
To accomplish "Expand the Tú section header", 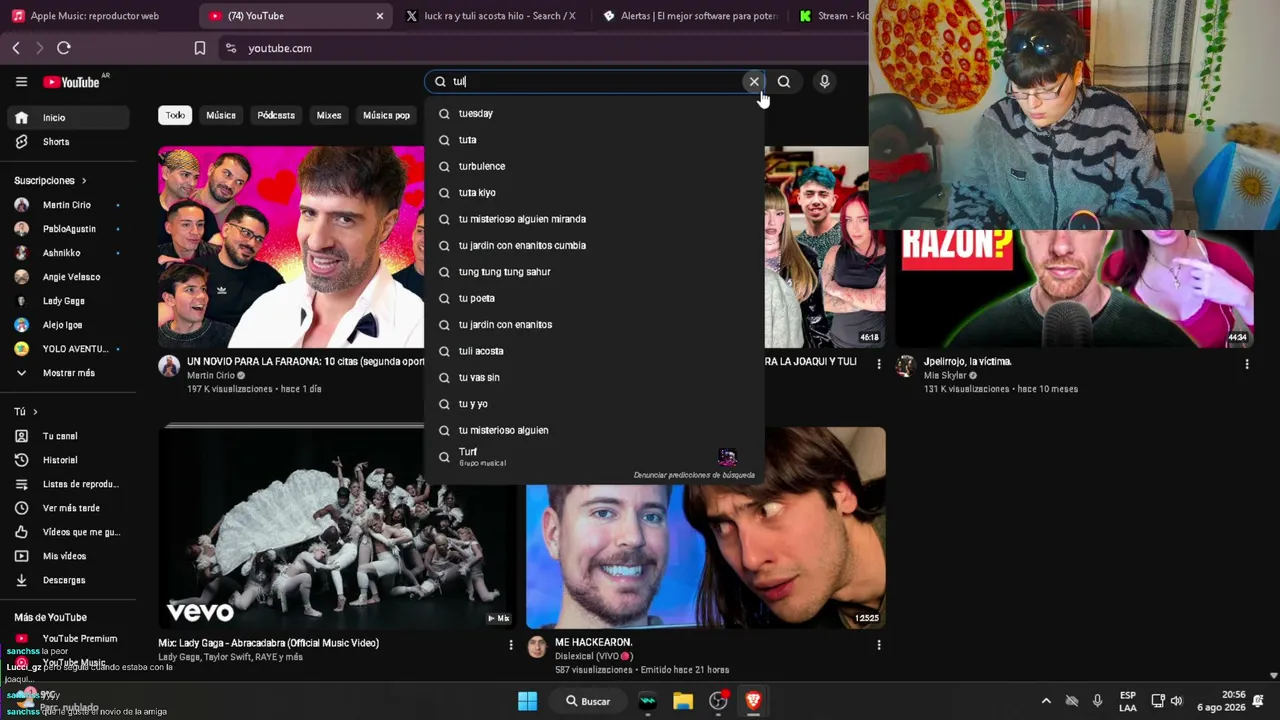I will coord(26,412).
